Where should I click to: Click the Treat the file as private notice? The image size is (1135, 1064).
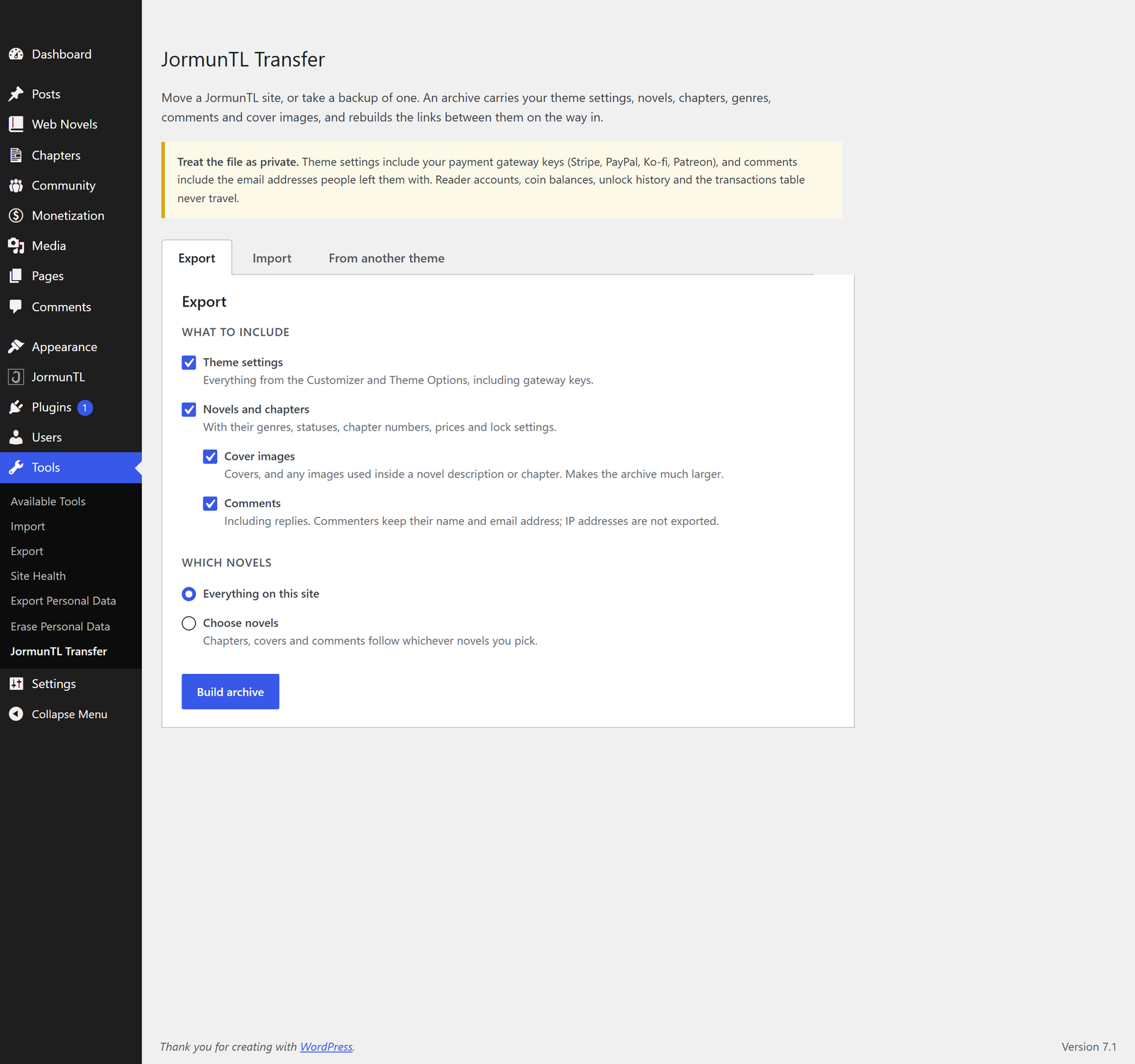point(502,180)
